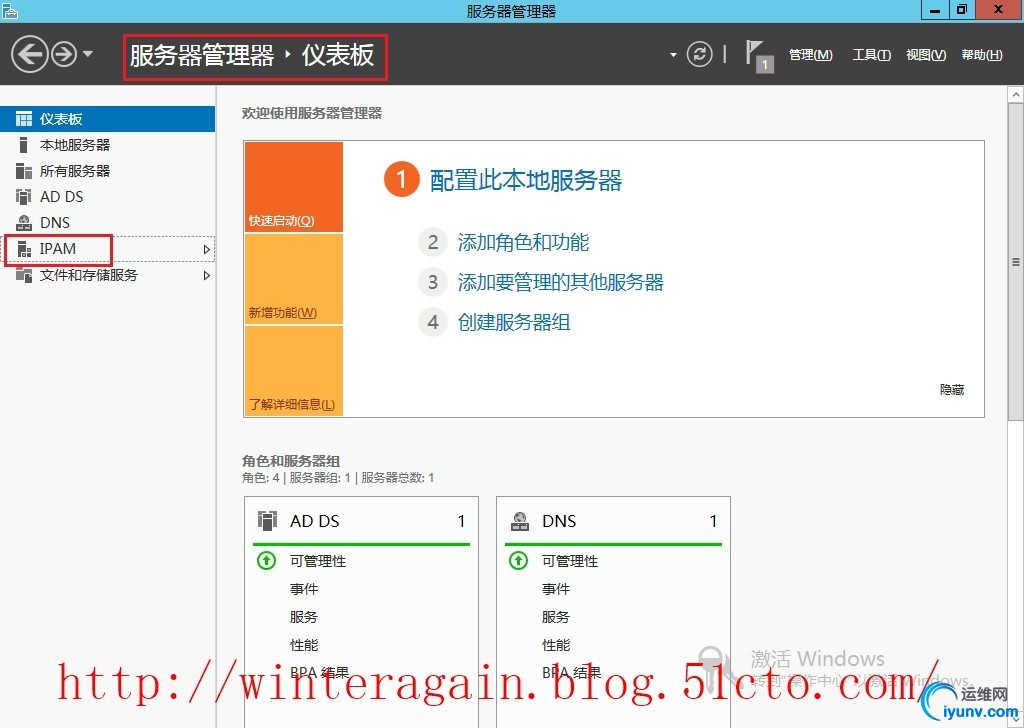This screenshot has height=728, width=1024.
Task: Expand the 文件和存储服务 submenu arrow
Action: point(206,276)
